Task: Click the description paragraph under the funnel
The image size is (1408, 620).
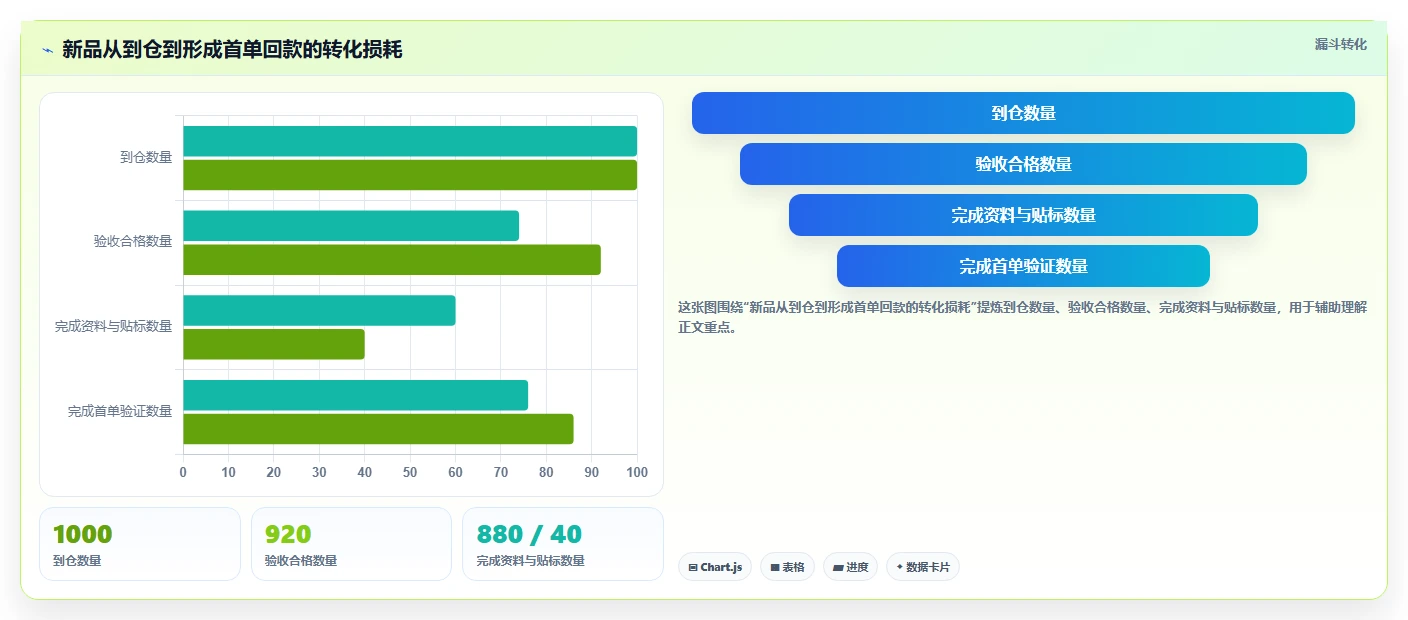Action: (x=1022, y=317)
